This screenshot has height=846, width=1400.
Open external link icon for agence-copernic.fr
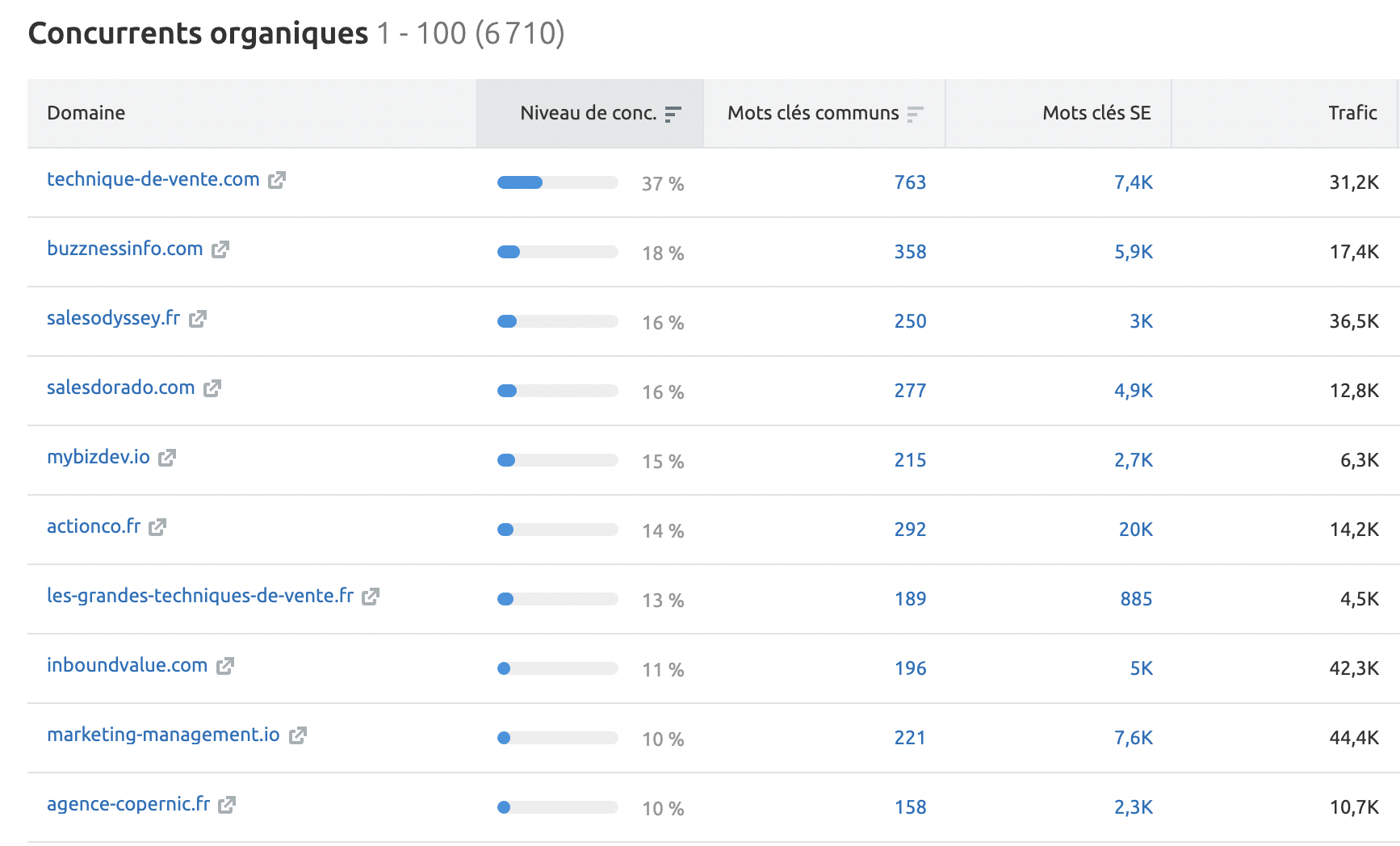point(227,805)
